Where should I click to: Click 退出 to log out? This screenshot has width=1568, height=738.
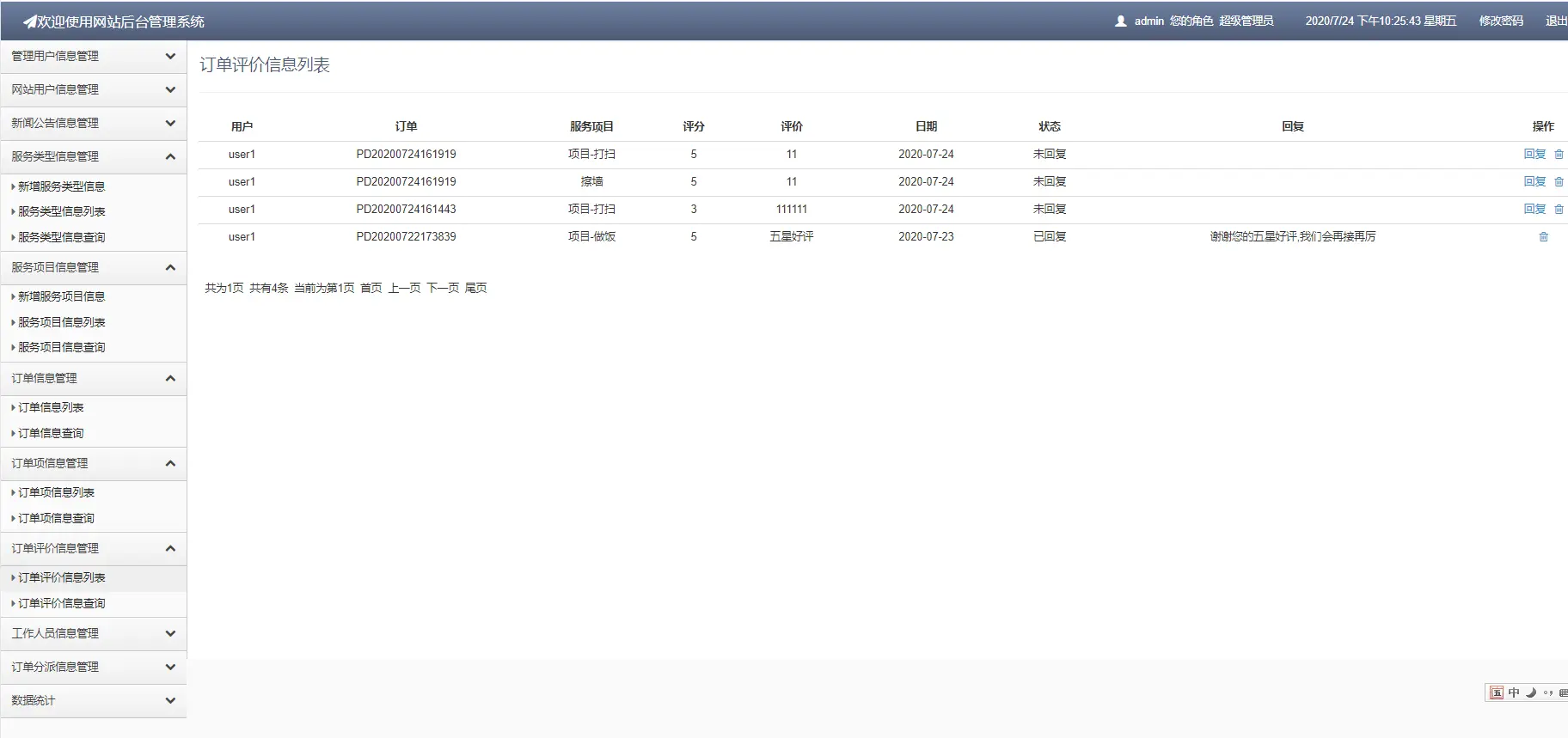1556,21
